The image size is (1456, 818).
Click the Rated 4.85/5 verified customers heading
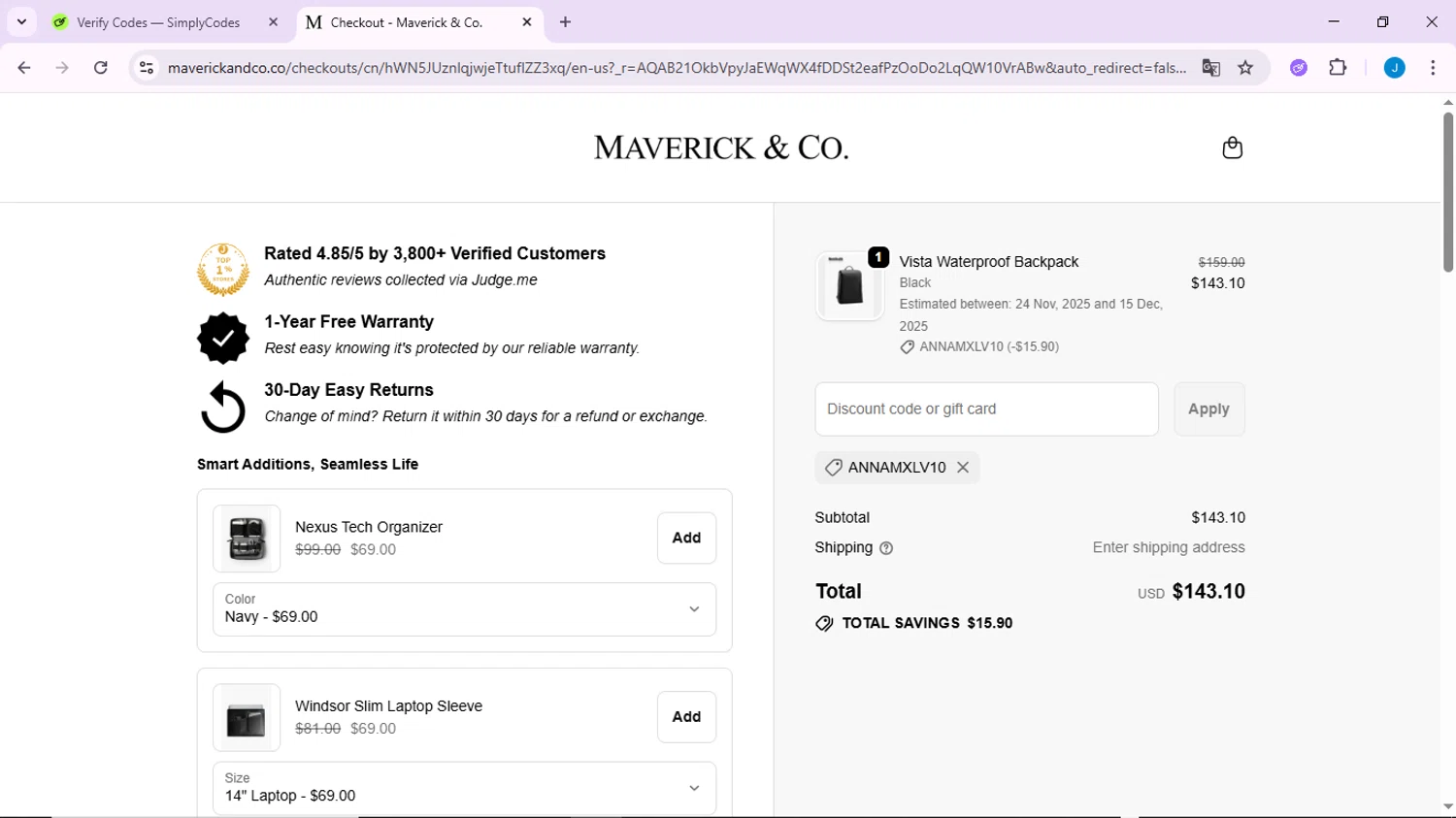click(x=435, y=253)
